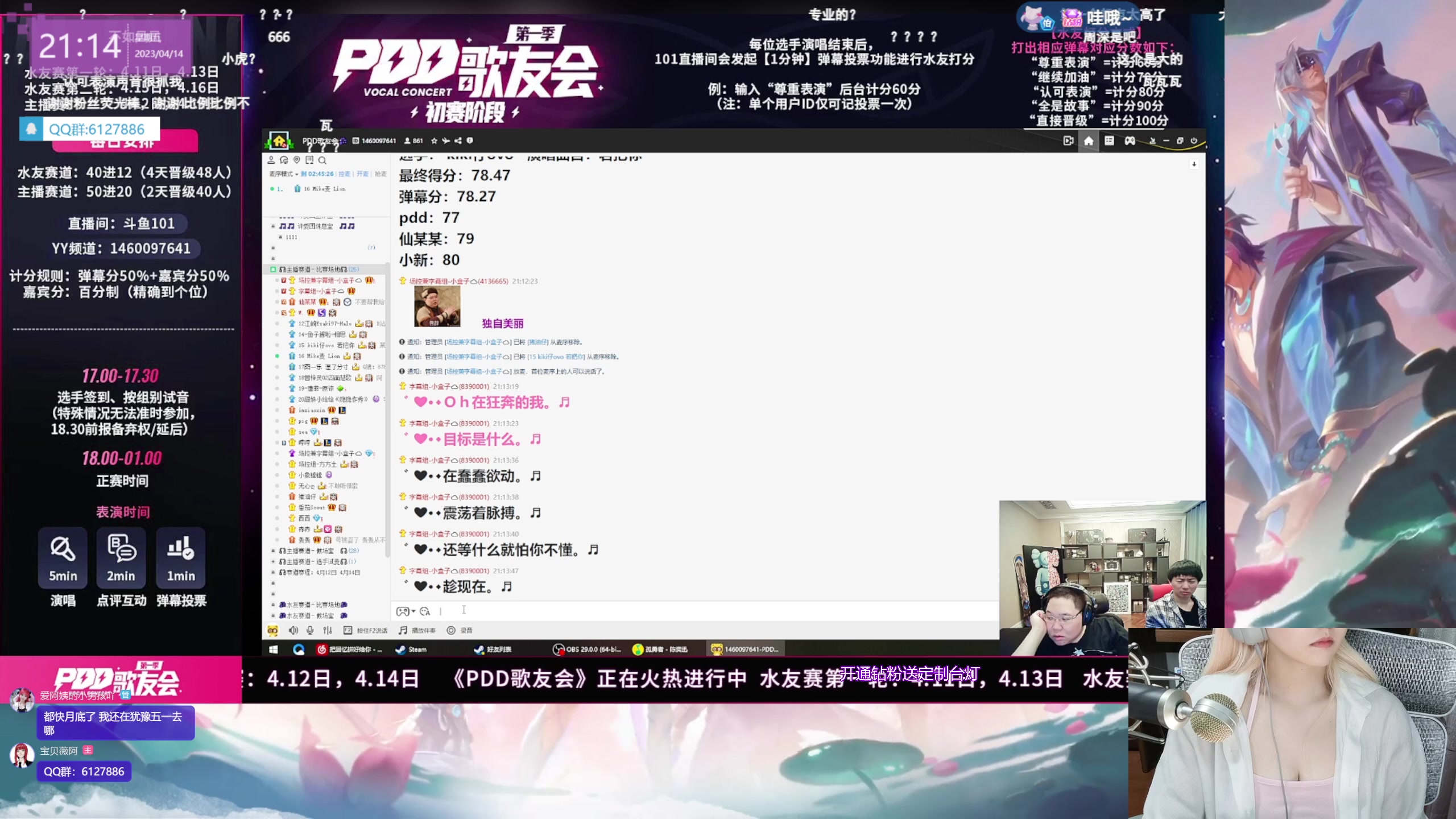Mute the speaker volume icon
1456x819 pixels.
click(x=292, y=630)
